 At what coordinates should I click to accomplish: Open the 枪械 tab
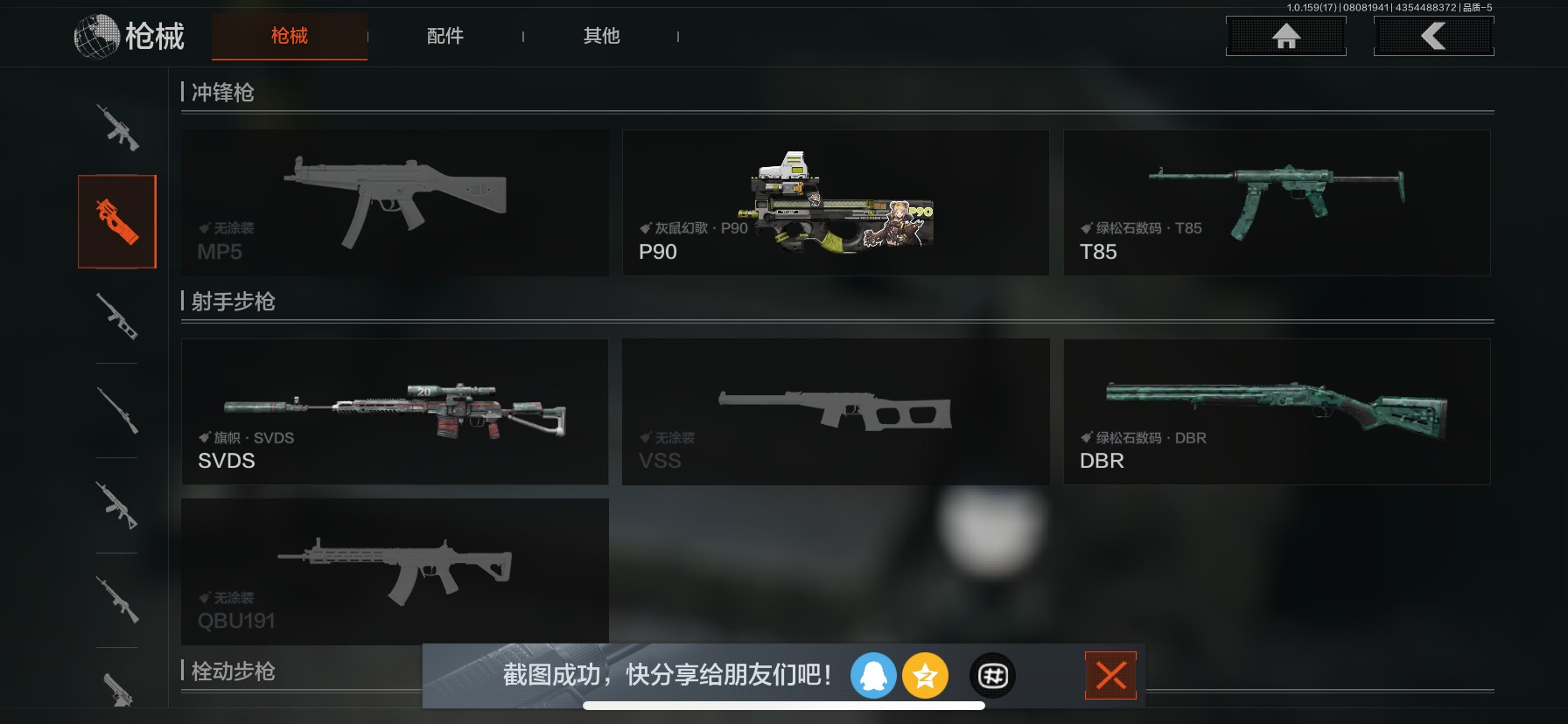290,36
